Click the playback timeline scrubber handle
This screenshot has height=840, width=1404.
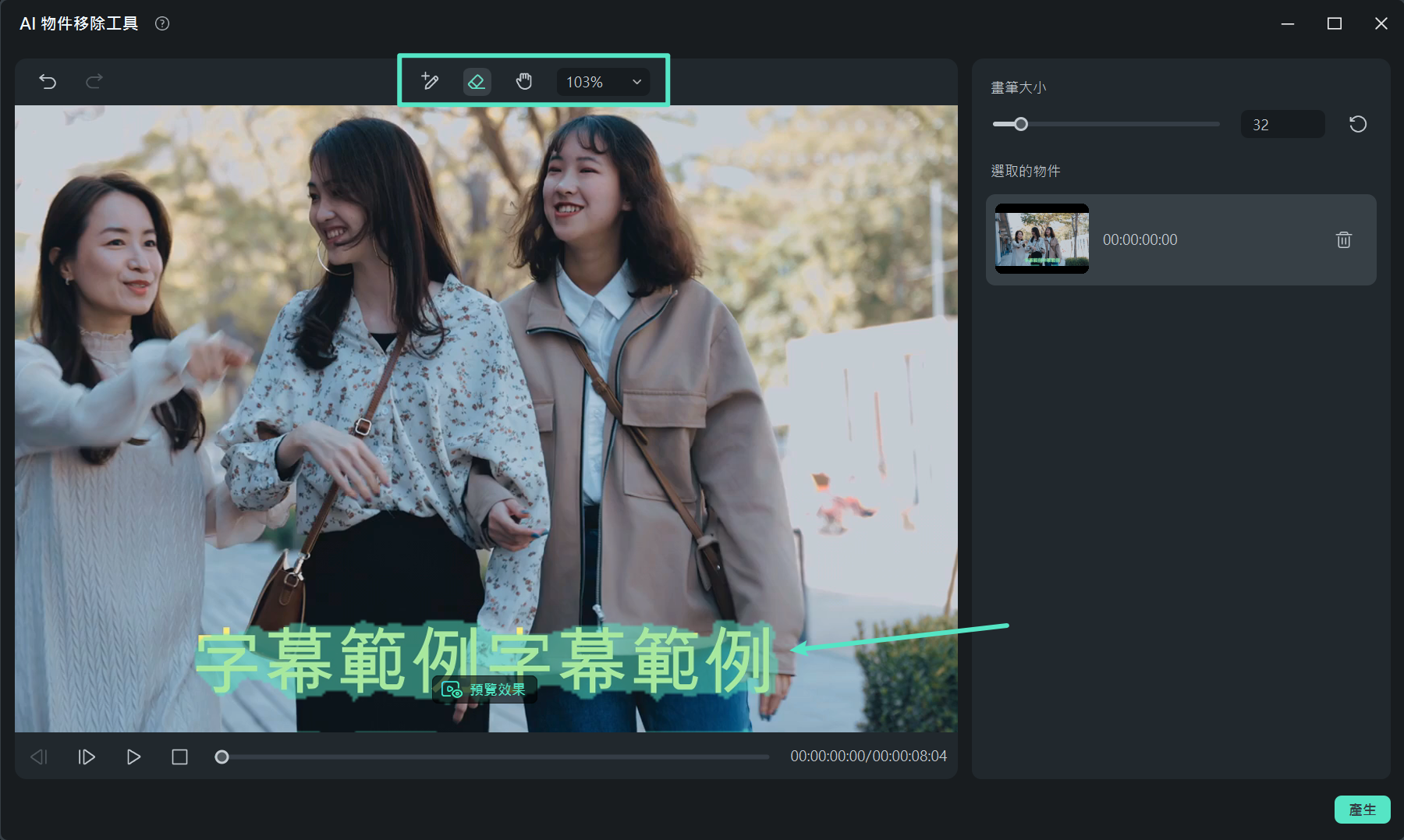(222, 757)
